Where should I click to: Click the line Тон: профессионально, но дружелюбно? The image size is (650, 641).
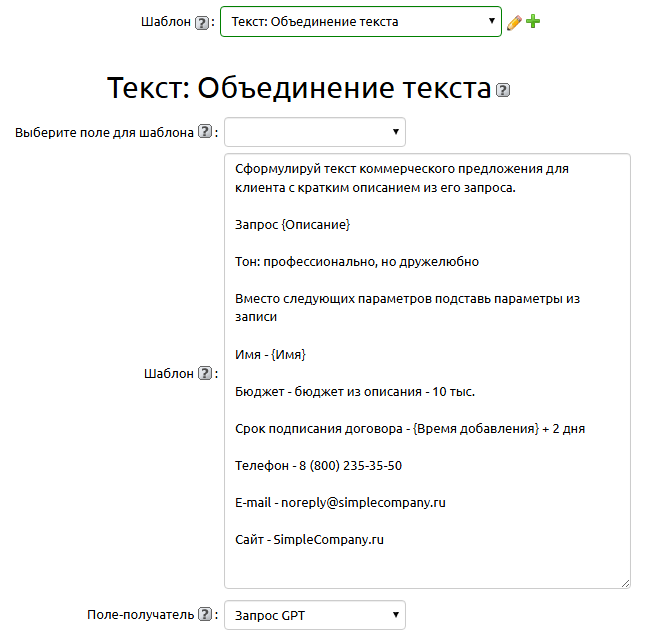[x=357, y=262]
